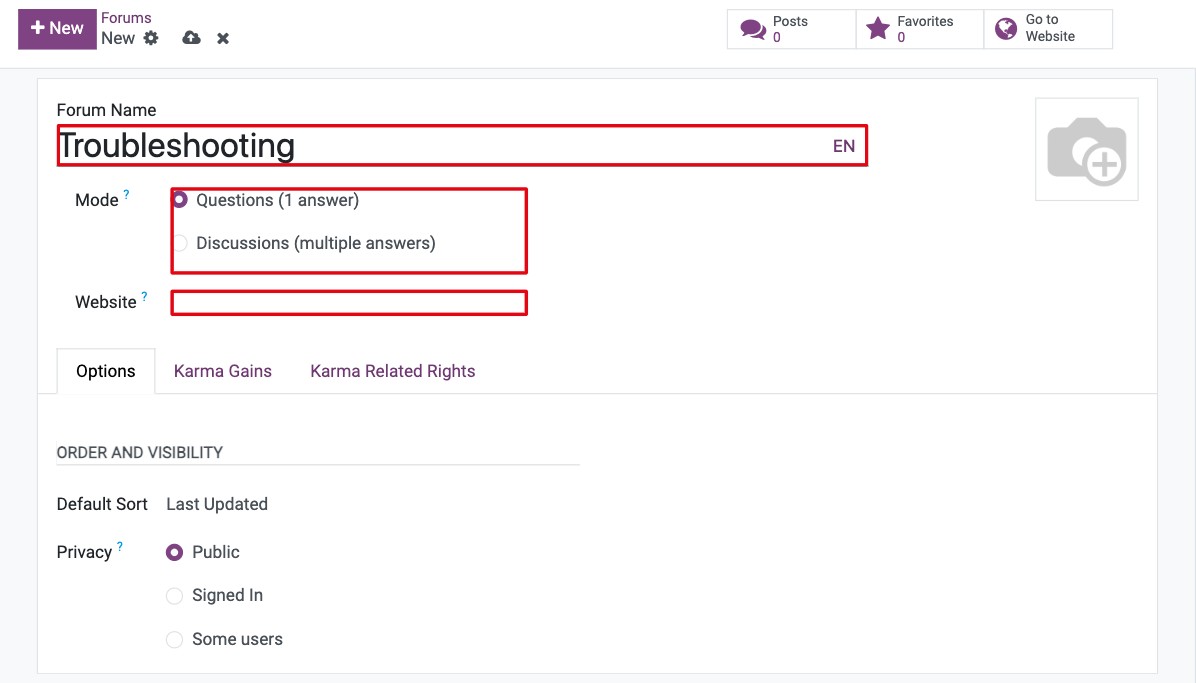The image size is (1196, 683).
Task: Choose the Signed In privacy option
Action: pos(175,596)
